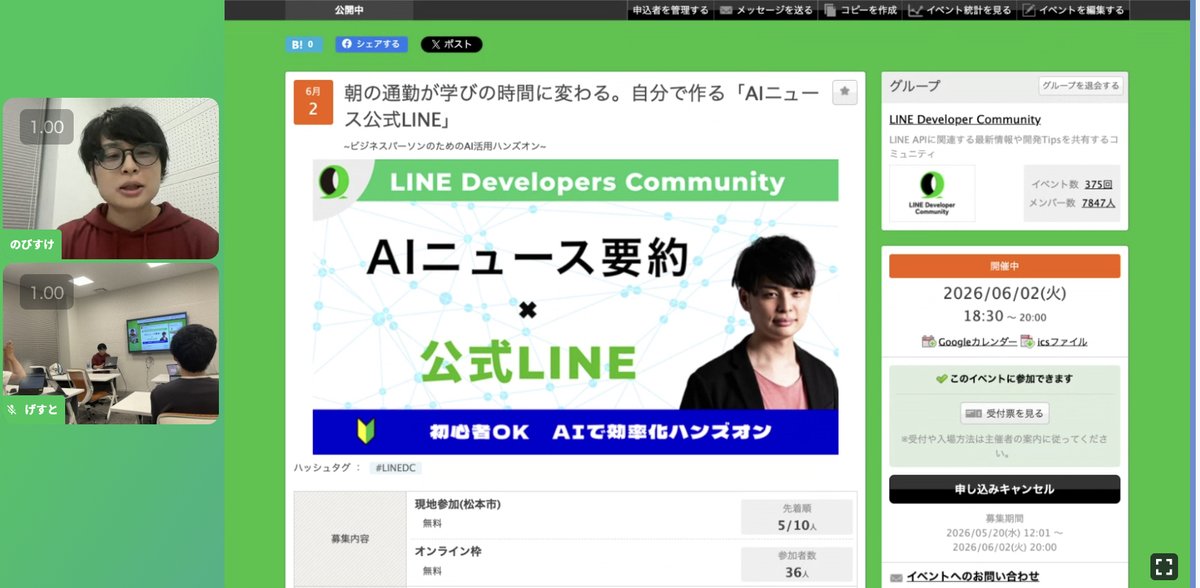Screen dimensions: 1200x588
Task: Click 受付票を見る button
Action: click(1004, 413)
